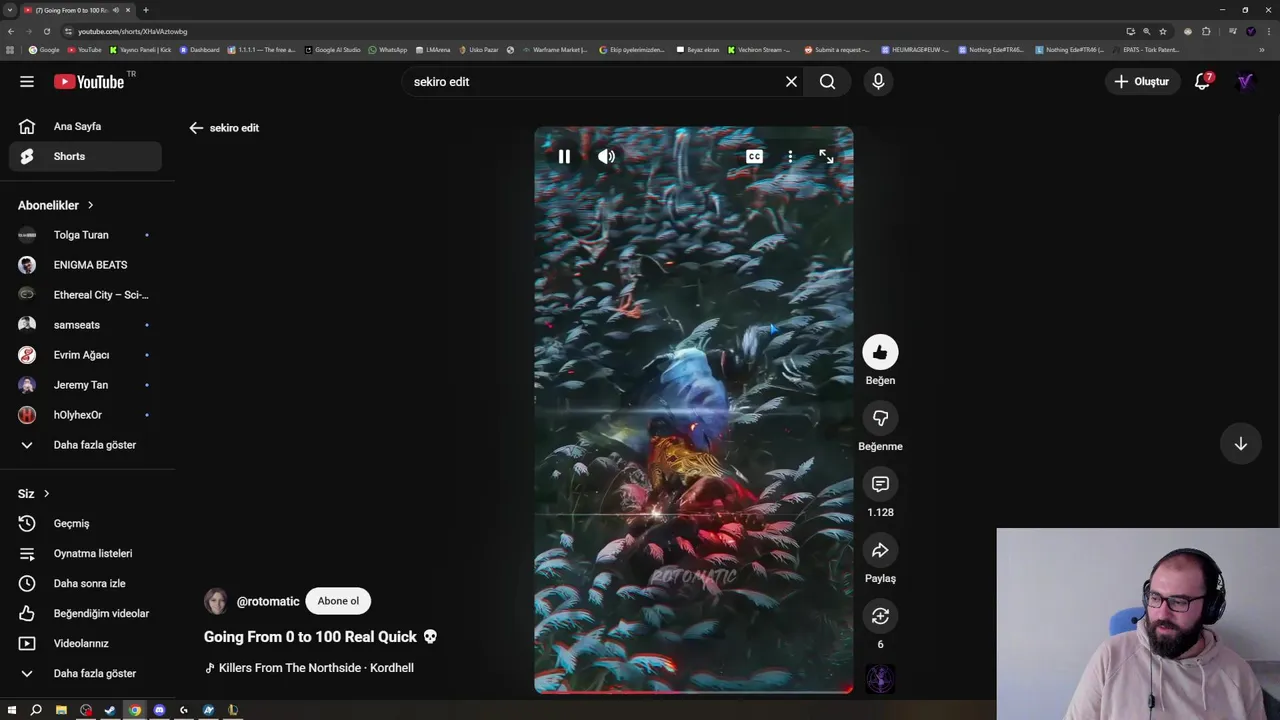Select Shorts in the sidebar

tap(86, 156)
